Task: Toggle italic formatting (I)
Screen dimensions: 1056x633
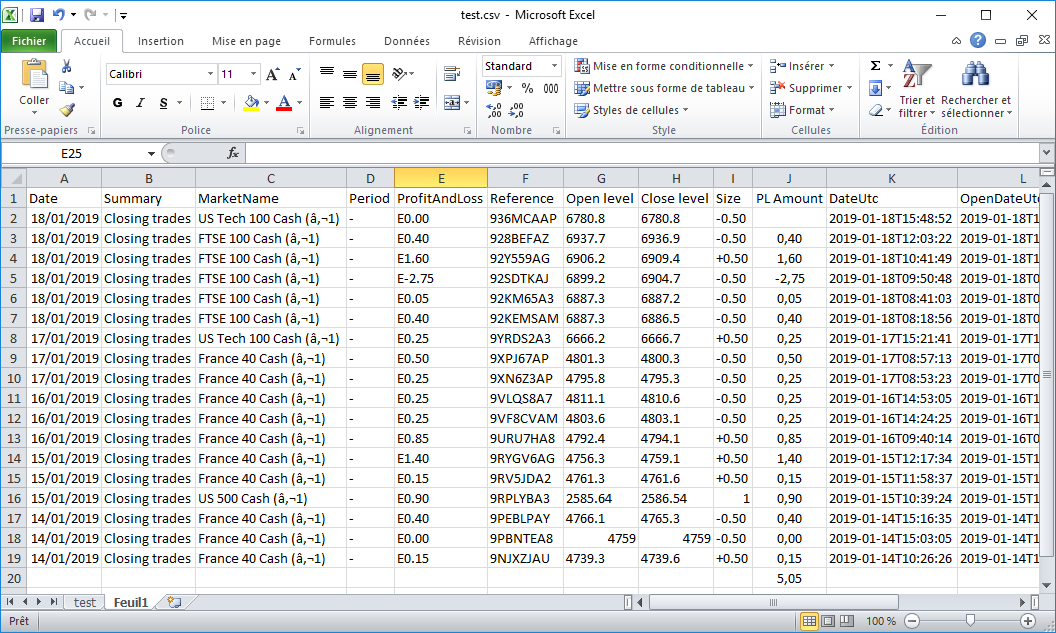Action: tap(140, 103)
